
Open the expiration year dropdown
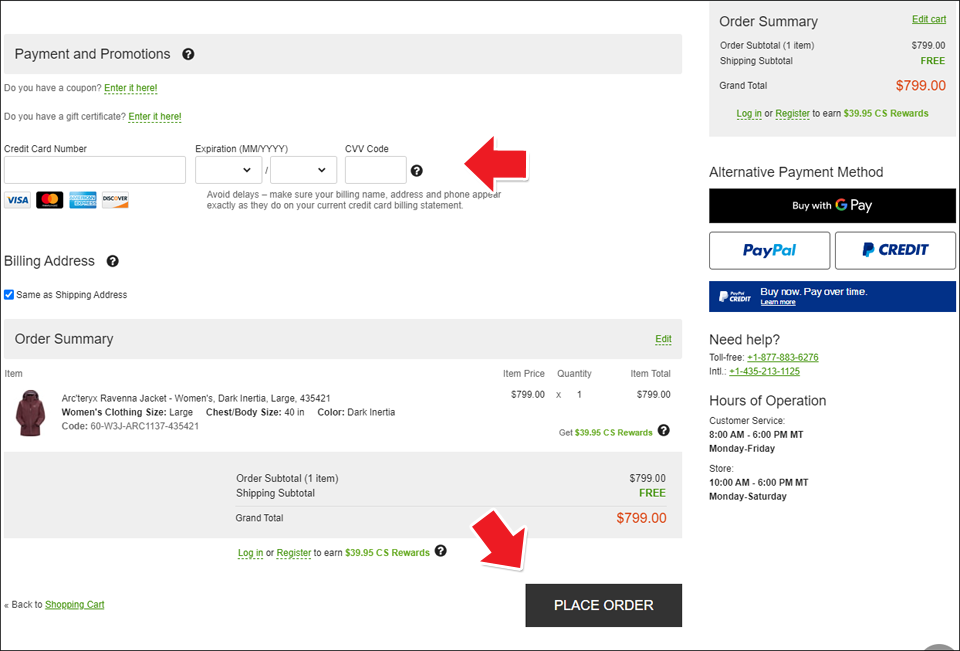(304, 170)
